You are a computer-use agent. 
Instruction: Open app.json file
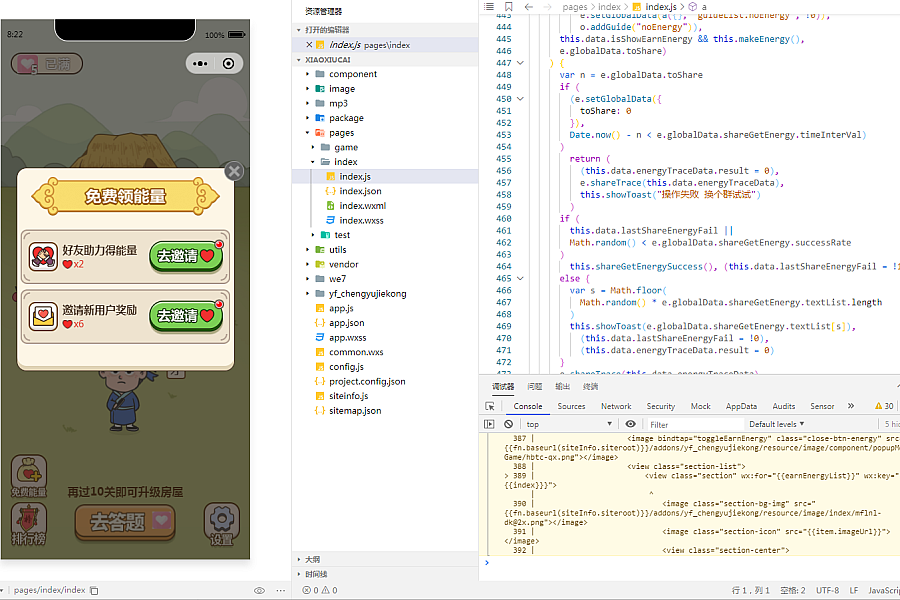385,323
